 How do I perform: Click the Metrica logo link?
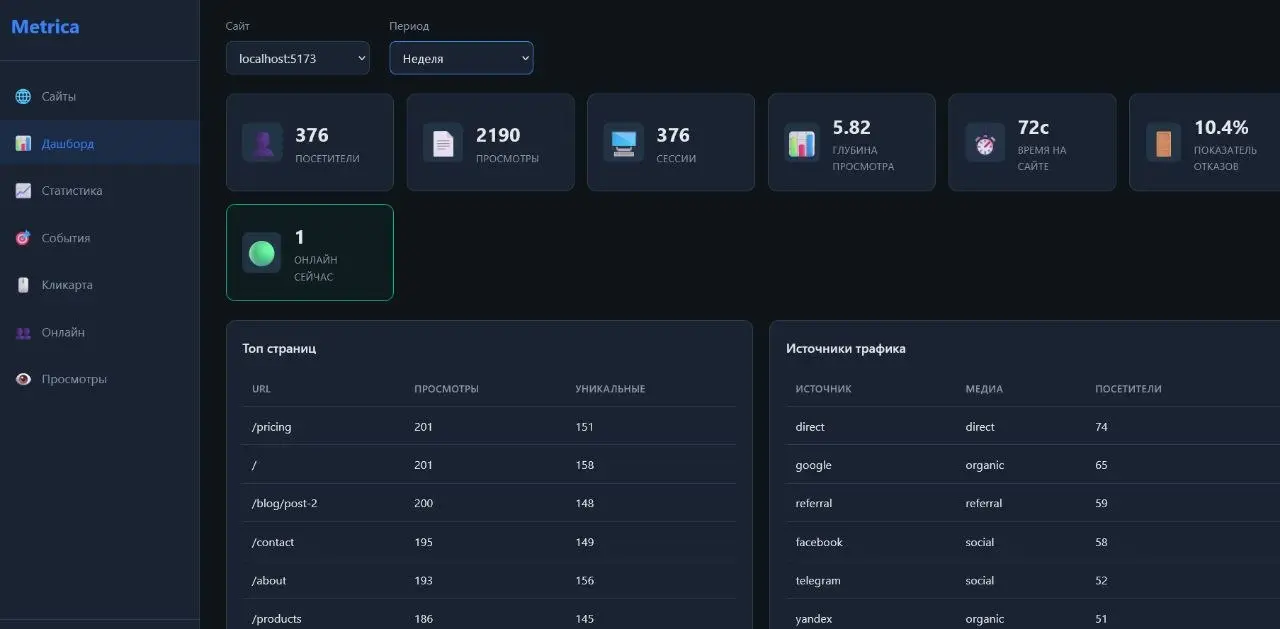[x=45, y=27]
